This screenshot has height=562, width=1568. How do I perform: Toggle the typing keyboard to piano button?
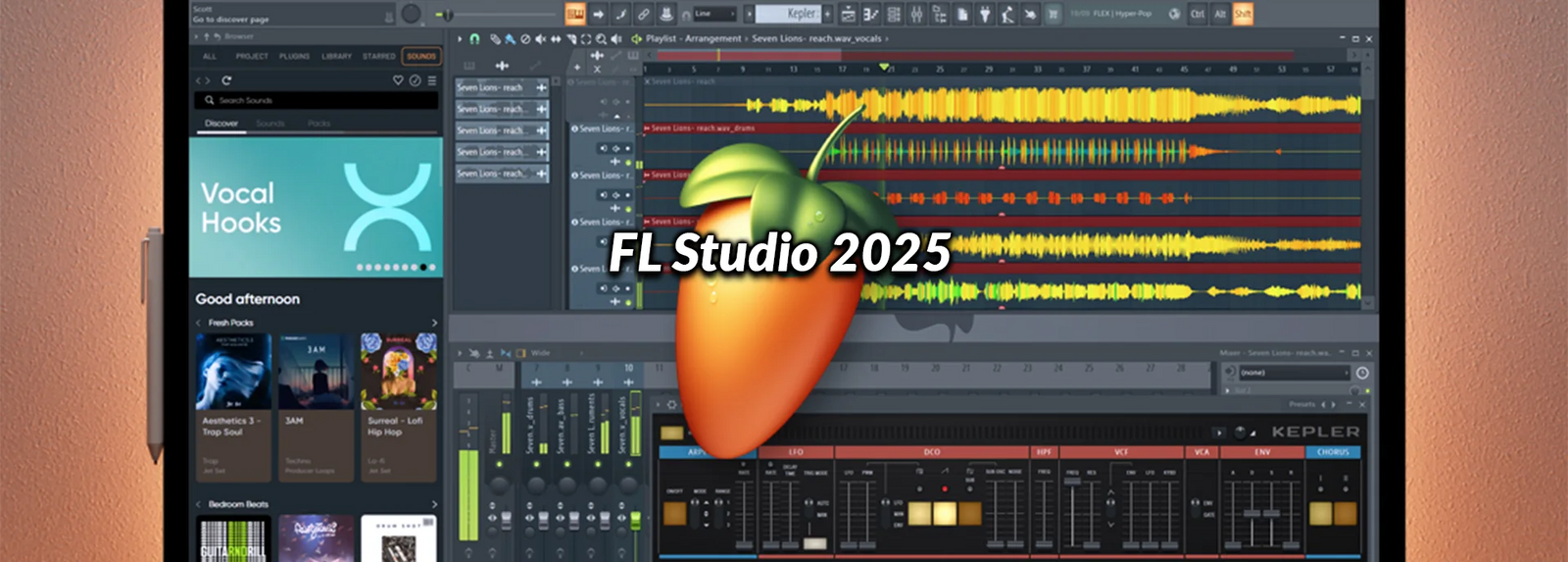575,14
